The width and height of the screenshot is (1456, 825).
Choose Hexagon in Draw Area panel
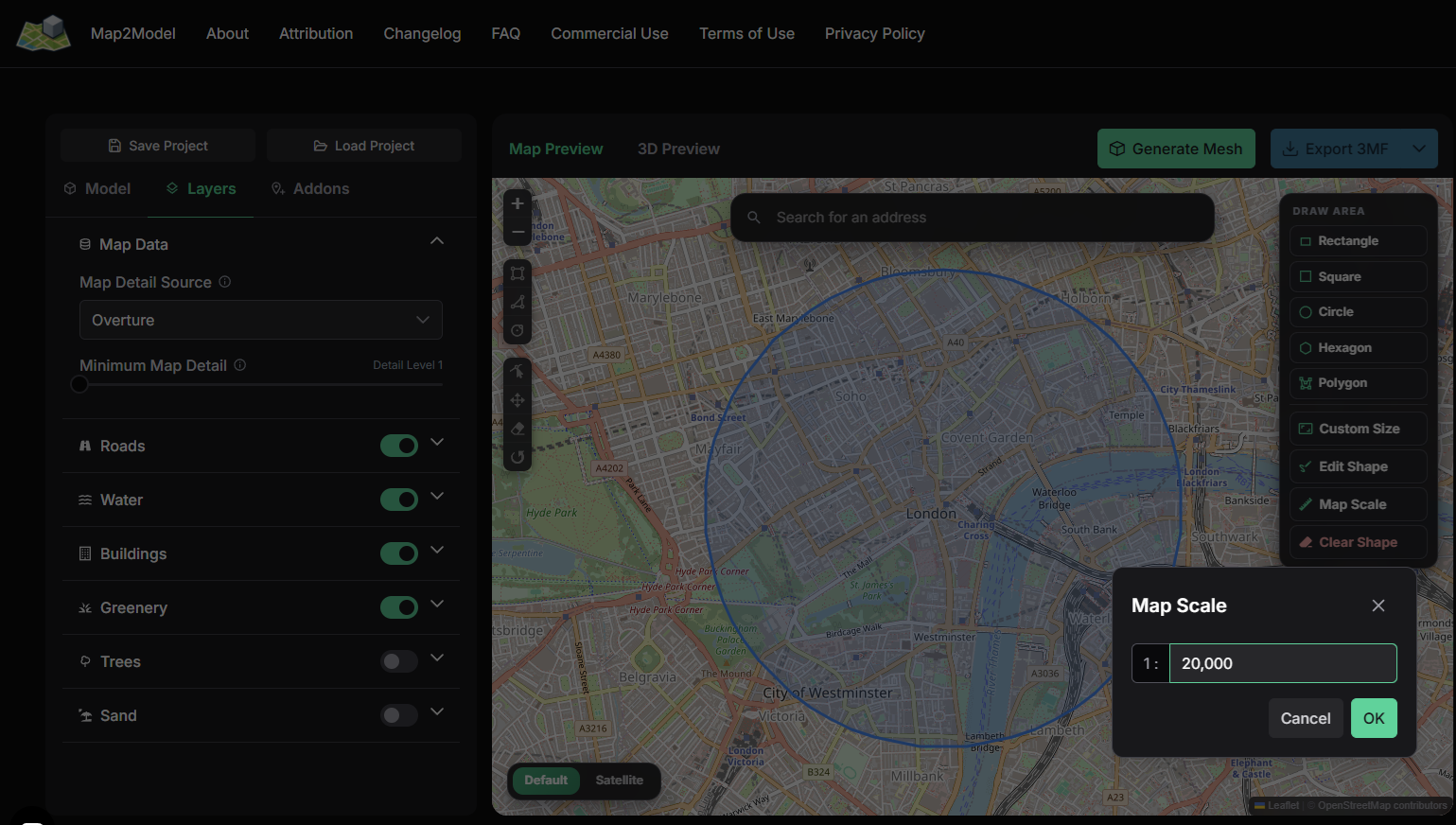(x=1358, y=348)
